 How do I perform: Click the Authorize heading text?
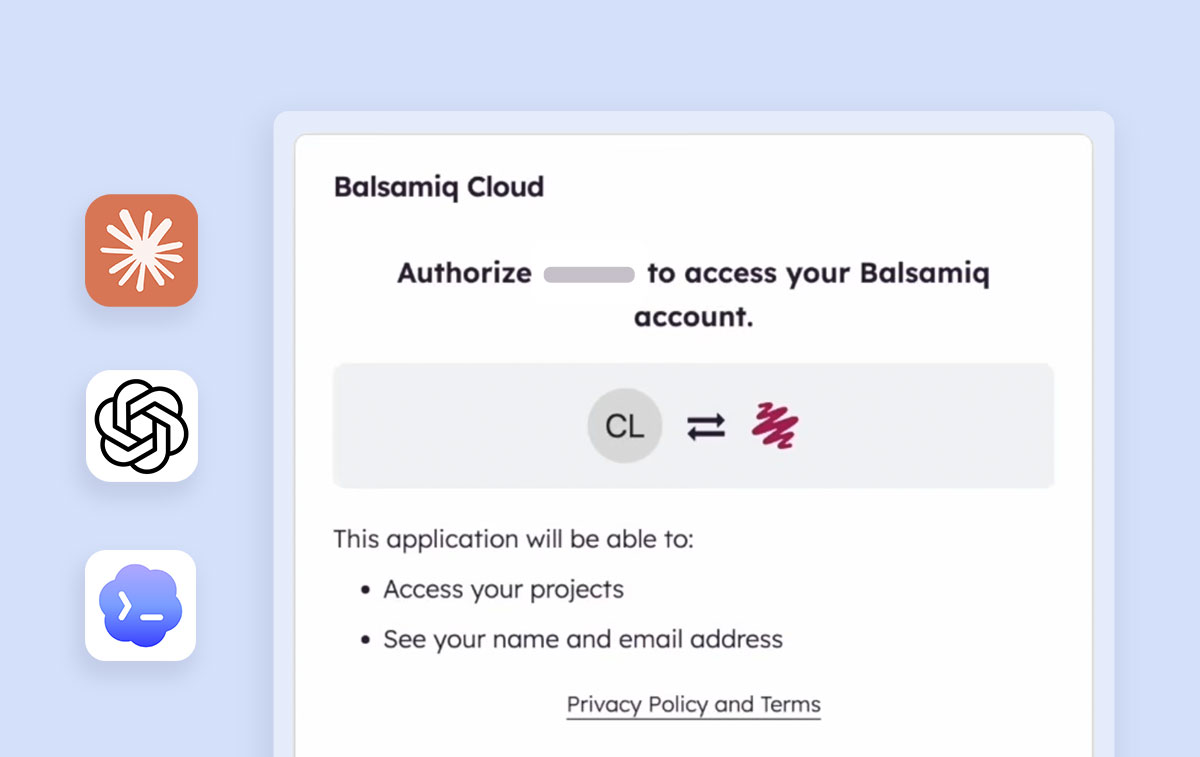click(x=463, y=273)
